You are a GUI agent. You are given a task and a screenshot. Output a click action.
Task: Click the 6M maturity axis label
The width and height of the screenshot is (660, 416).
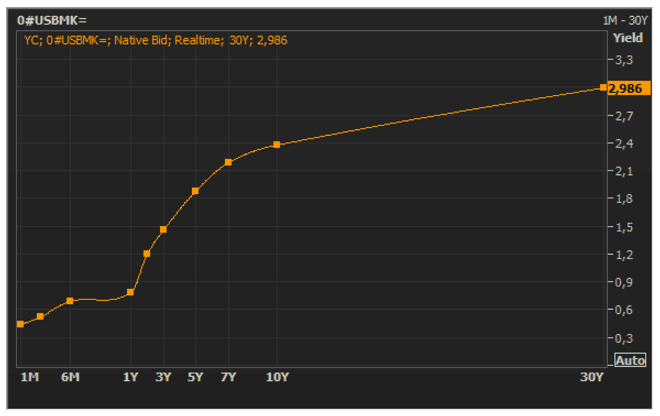[70, 377]
